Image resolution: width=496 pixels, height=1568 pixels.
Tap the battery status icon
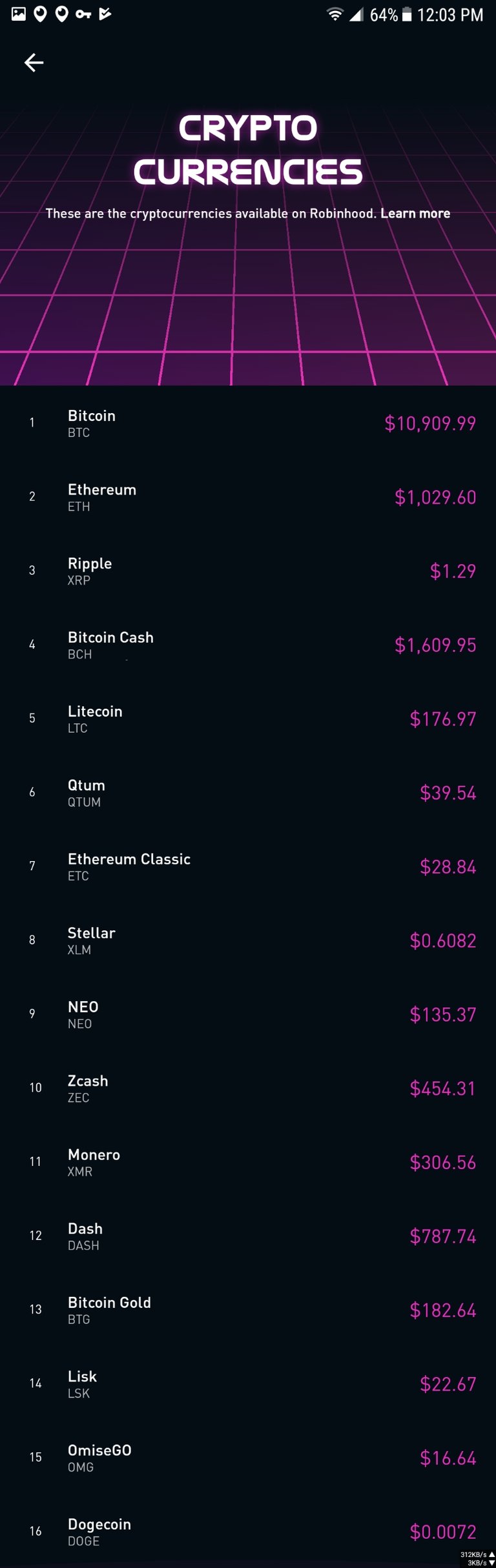(407, 14)
